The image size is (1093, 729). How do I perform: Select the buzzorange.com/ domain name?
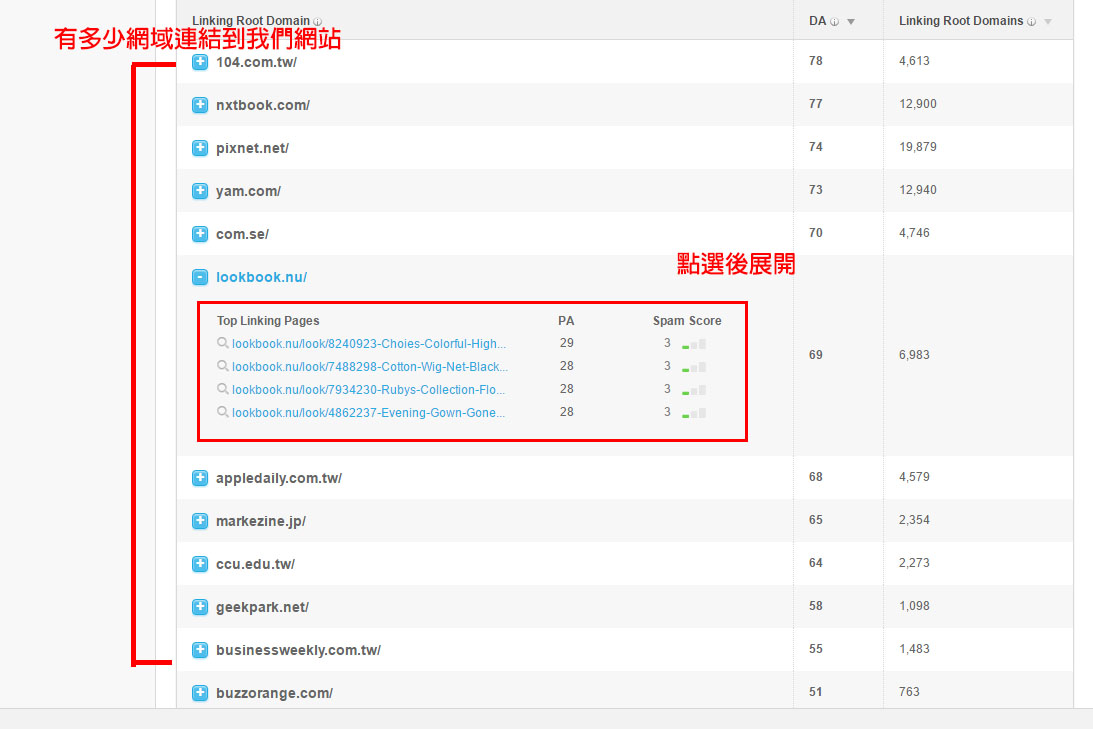pyautogui.click(x=275, y=693)
